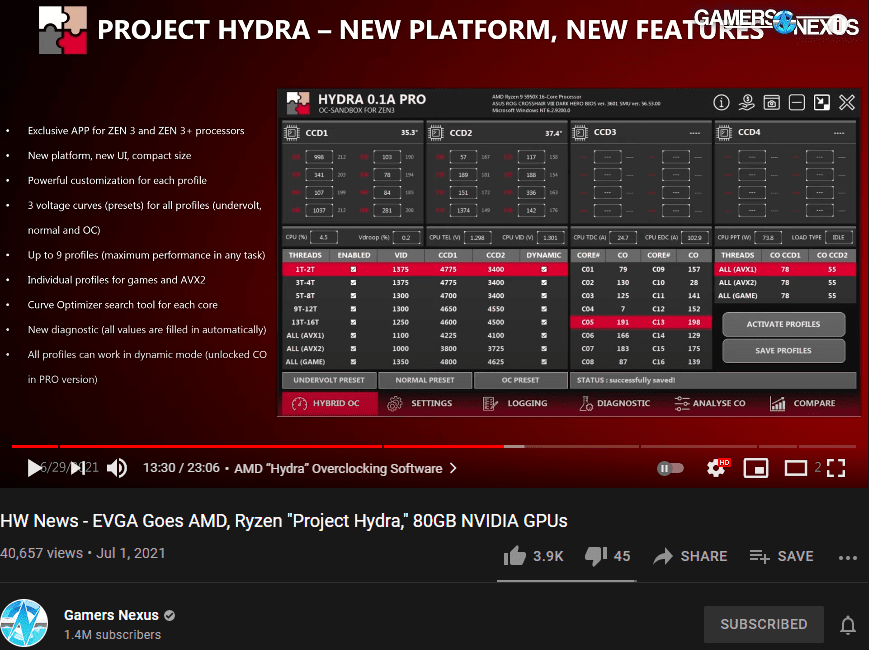This screenshot has height=650, width=869.
Task: Open the ANALYSE CO tab
Action: point(710,403)
